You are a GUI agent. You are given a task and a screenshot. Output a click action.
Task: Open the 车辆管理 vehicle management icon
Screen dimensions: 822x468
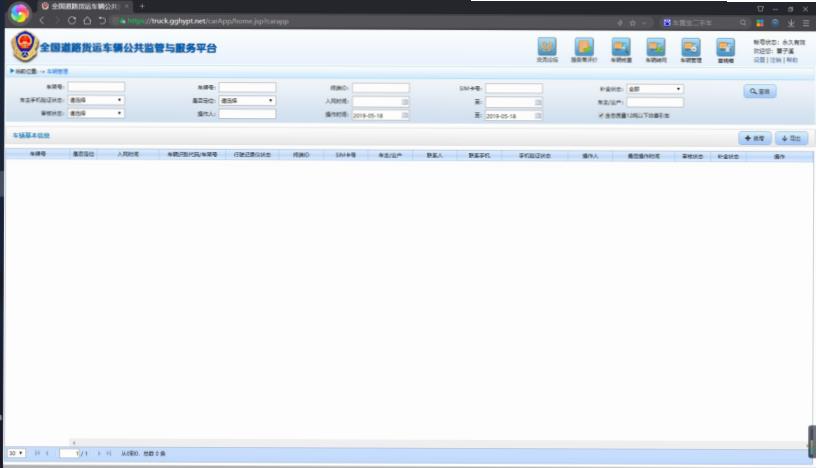pyautogui.click(x=691, y=48)
